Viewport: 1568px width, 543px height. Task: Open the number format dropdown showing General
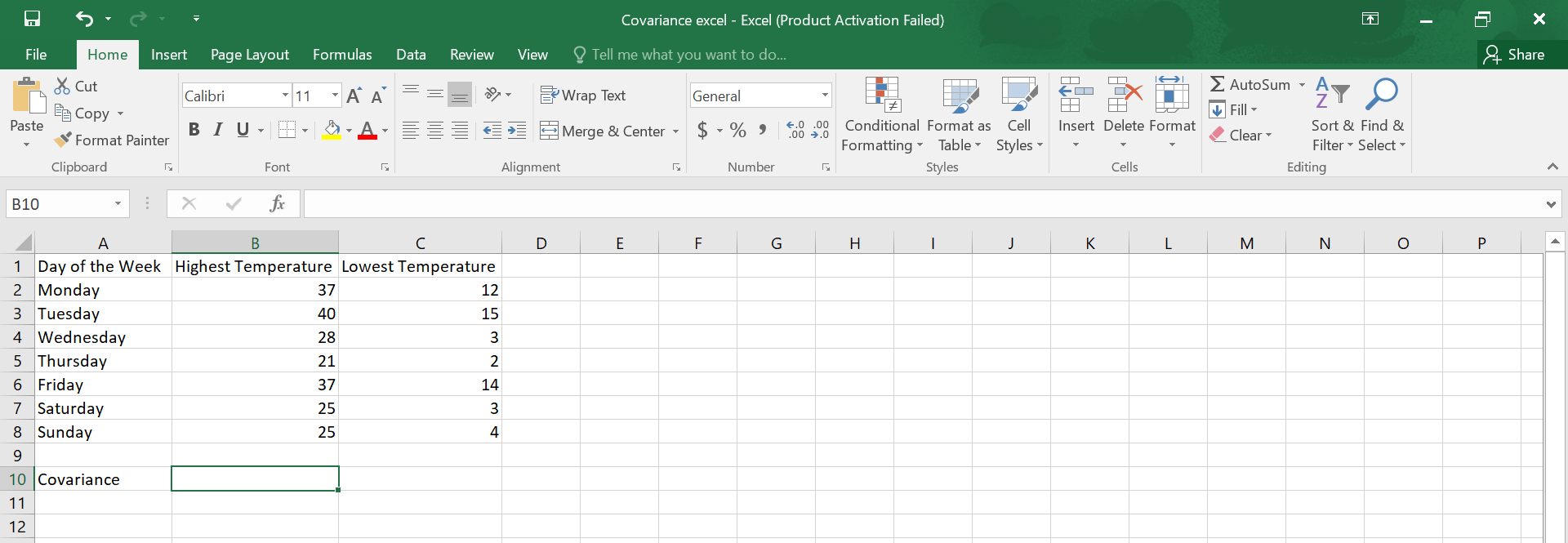click(824, 96)
